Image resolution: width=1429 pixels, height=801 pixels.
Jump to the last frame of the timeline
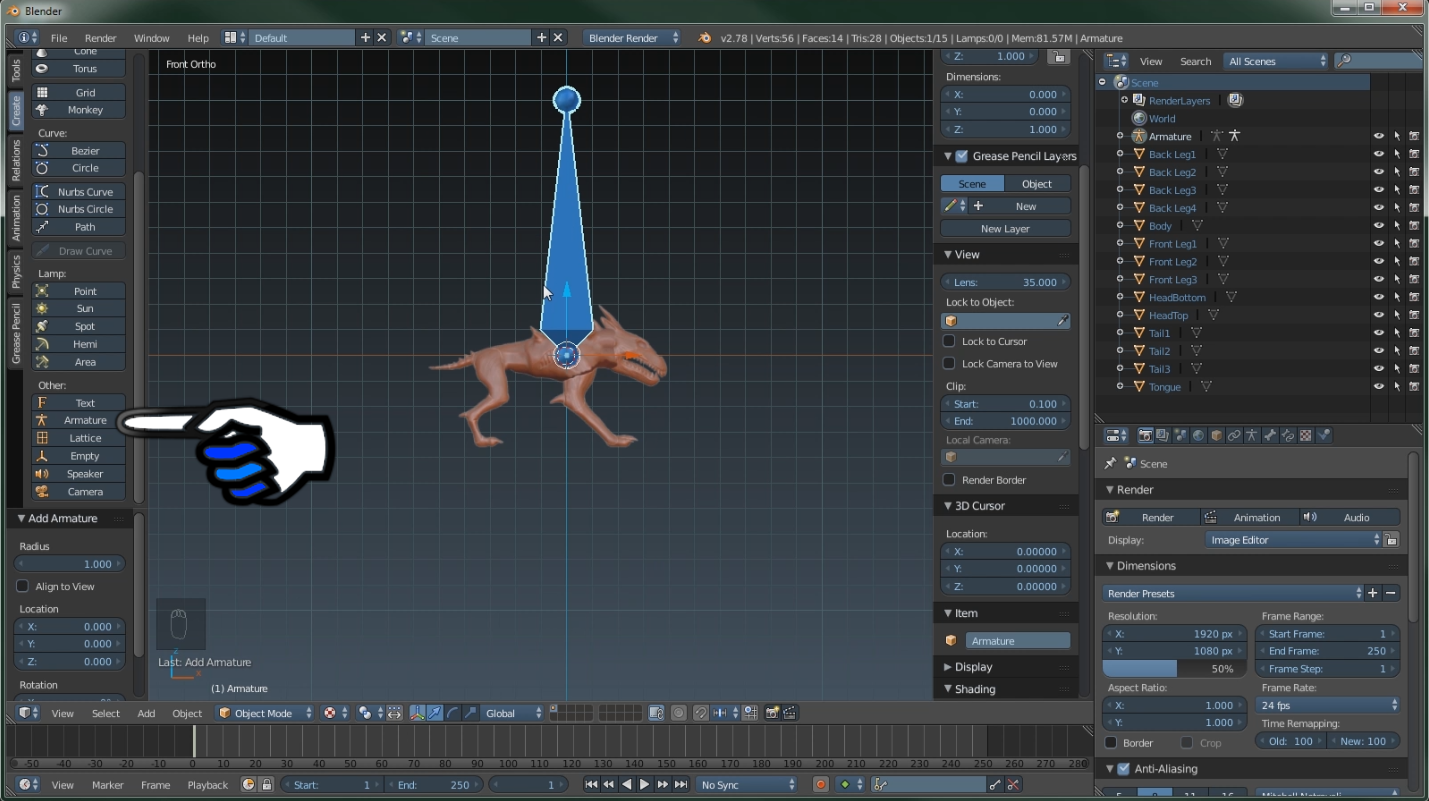point(680,785)
